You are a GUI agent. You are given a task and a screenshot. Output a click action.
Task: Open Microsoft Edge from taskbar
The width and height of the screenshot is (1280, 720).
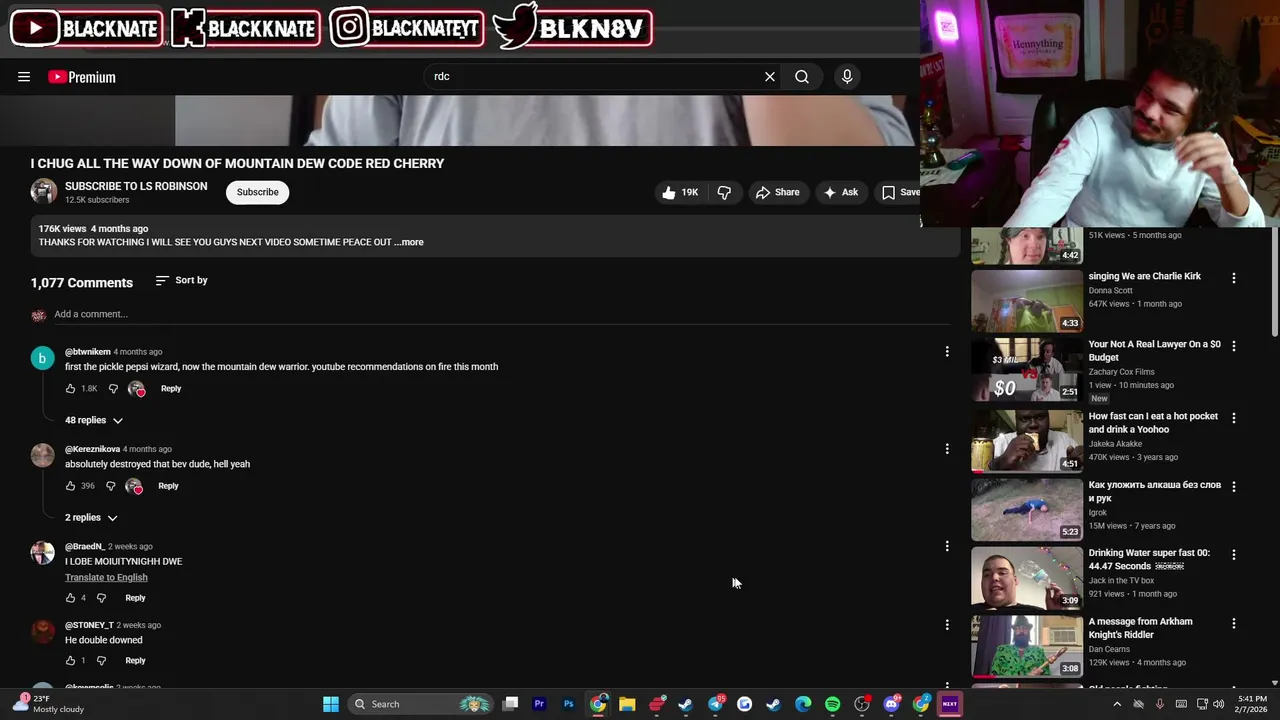pyautogui.click(x=803, y=704)
